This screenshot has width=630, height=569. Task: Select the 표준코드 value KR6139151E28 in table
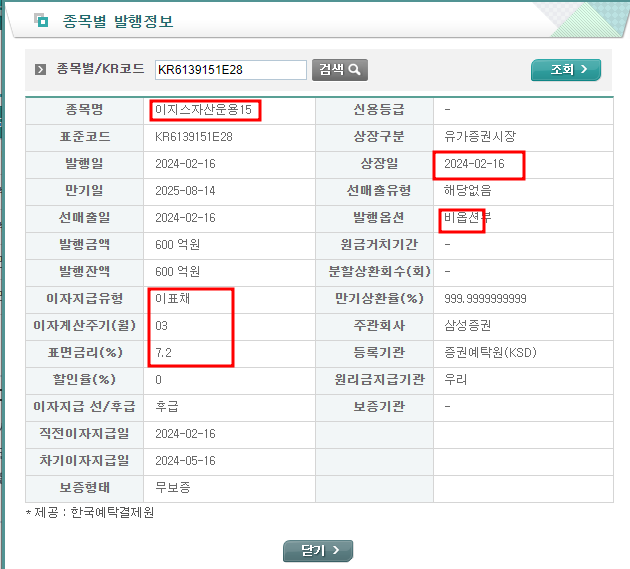point(194,137)
